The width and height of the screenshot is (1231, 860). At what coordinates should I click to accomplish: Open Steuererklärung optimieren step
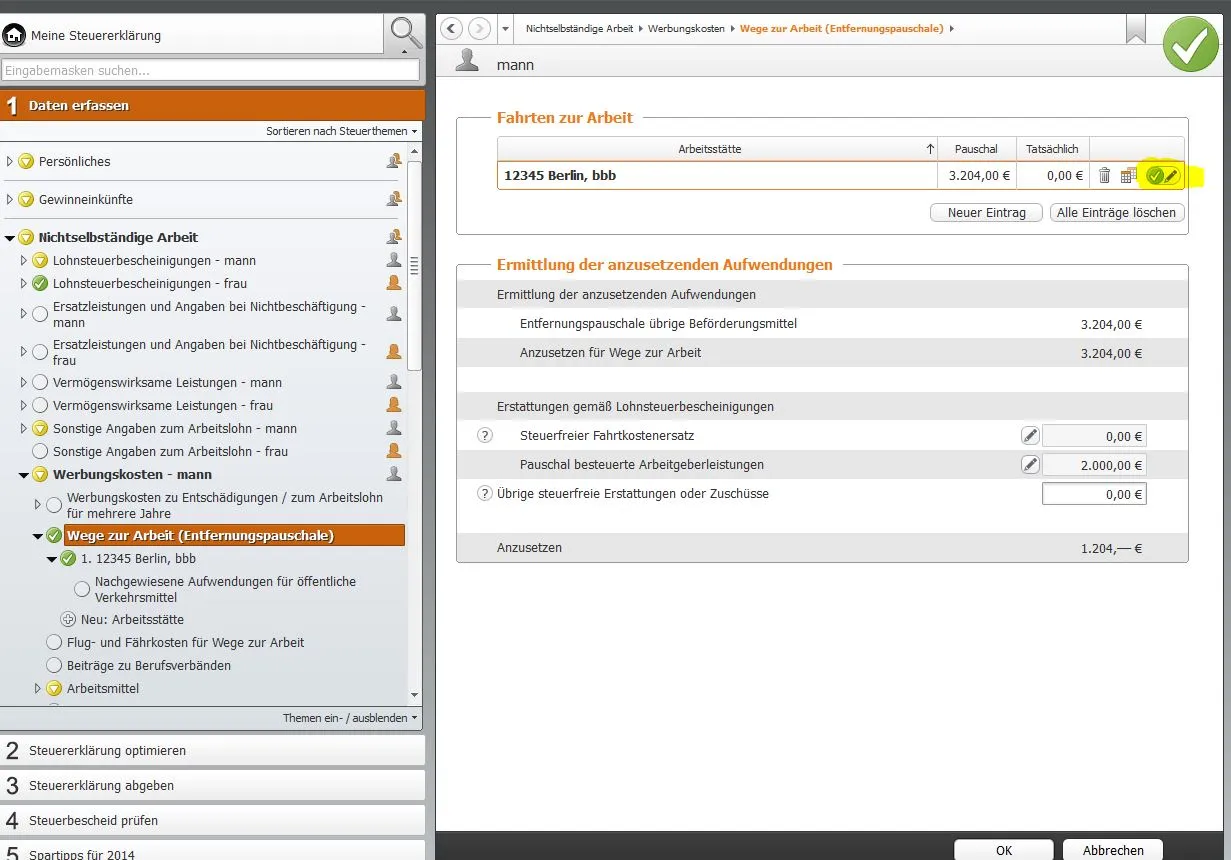[x=107, y=751]
